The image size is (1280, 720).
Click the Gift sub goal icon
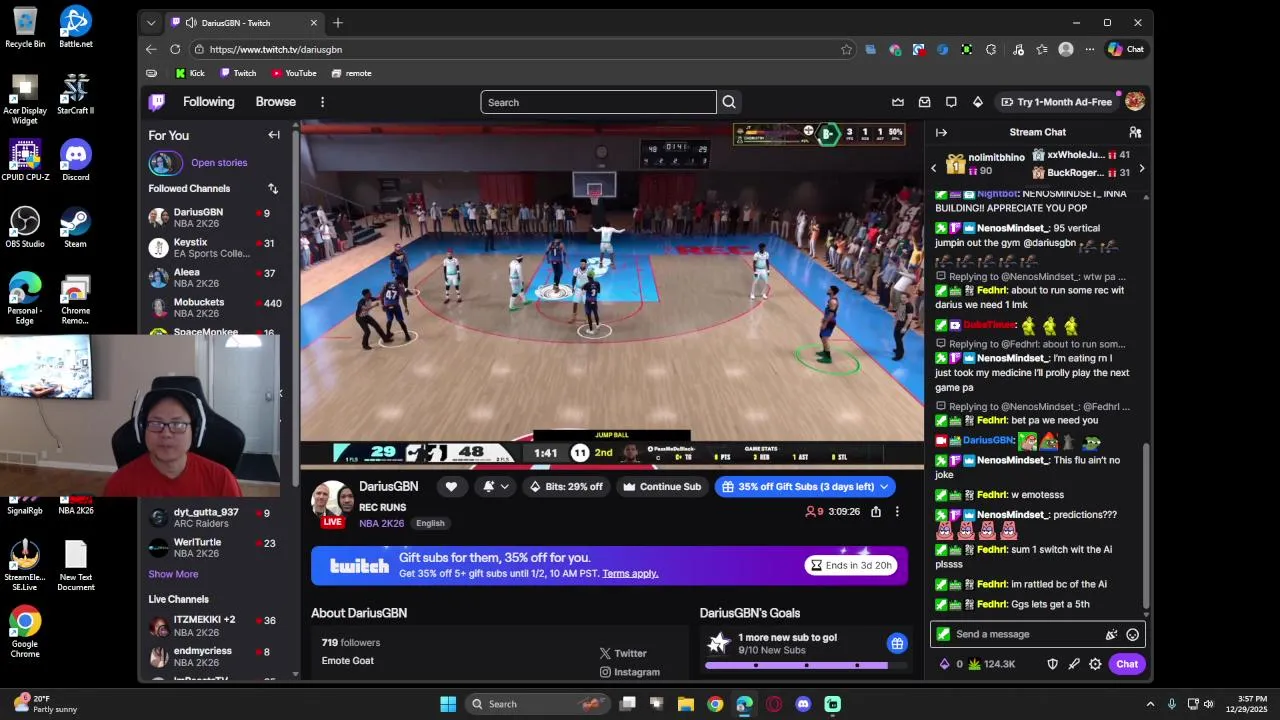click(x=897, y=643)
